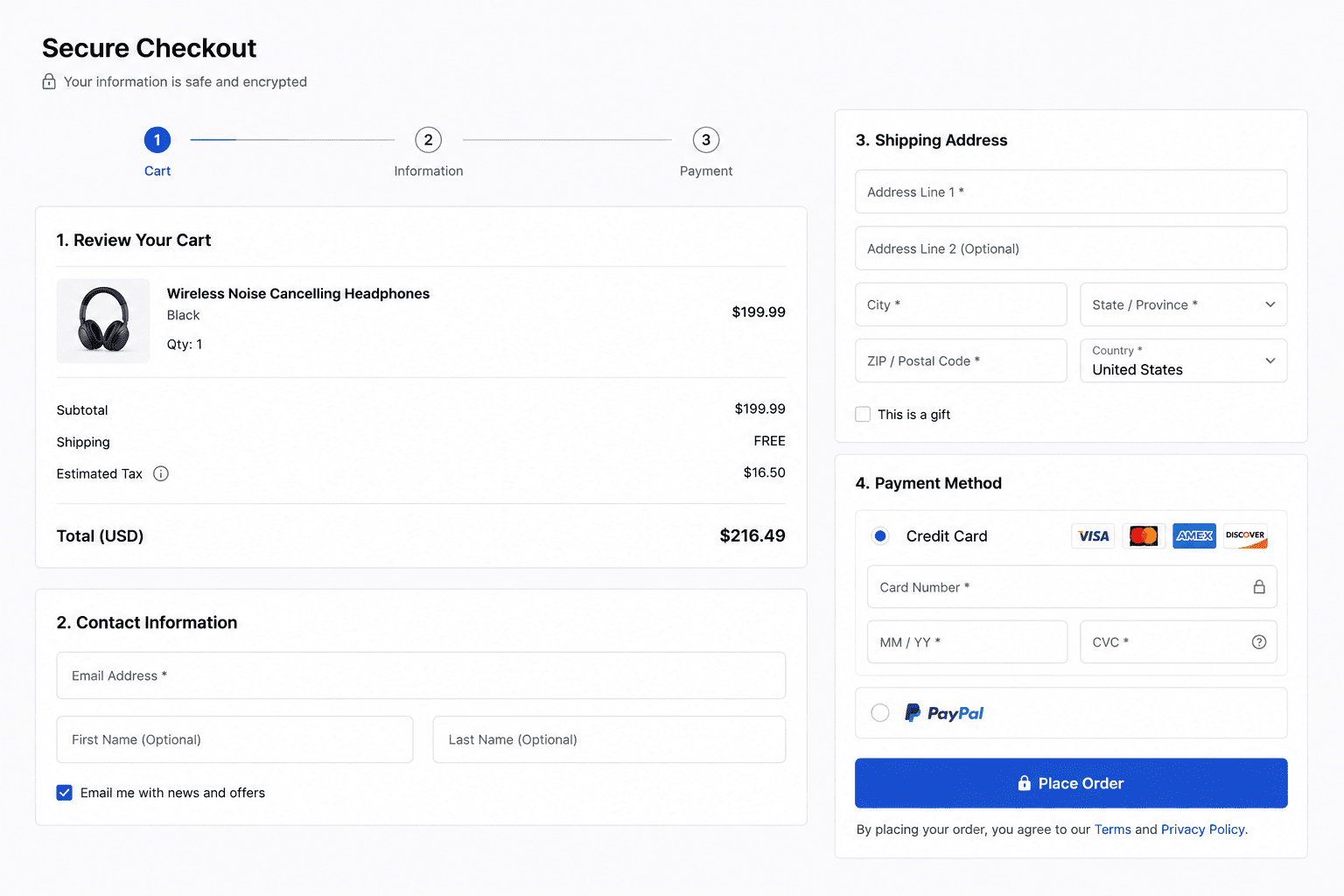Focus the ZIP / Postal Code field
Image resolution: width=1344 pixels, height=896 pixels.
pos(961,360)
